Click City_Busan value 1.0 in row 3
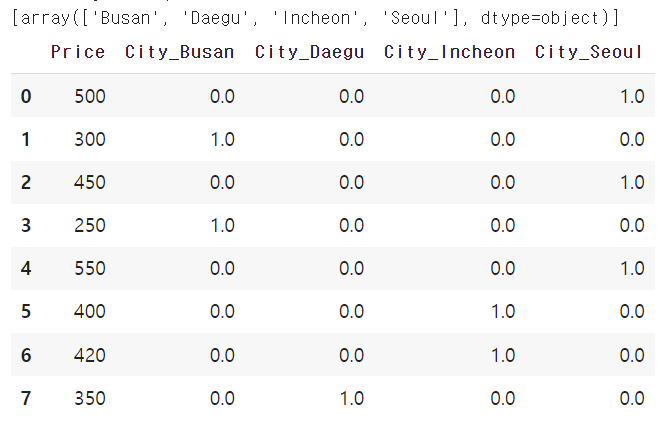Image resolution: width=668 pixels, height=429 pixels. [222, 225]
